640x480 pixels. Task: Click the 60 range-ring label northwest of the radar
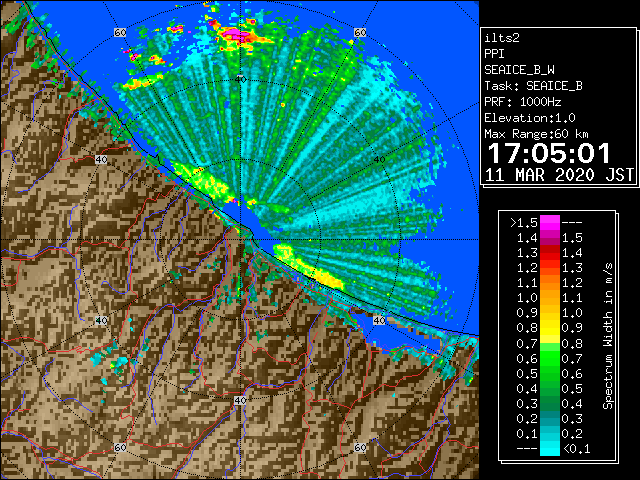(120, 32)
